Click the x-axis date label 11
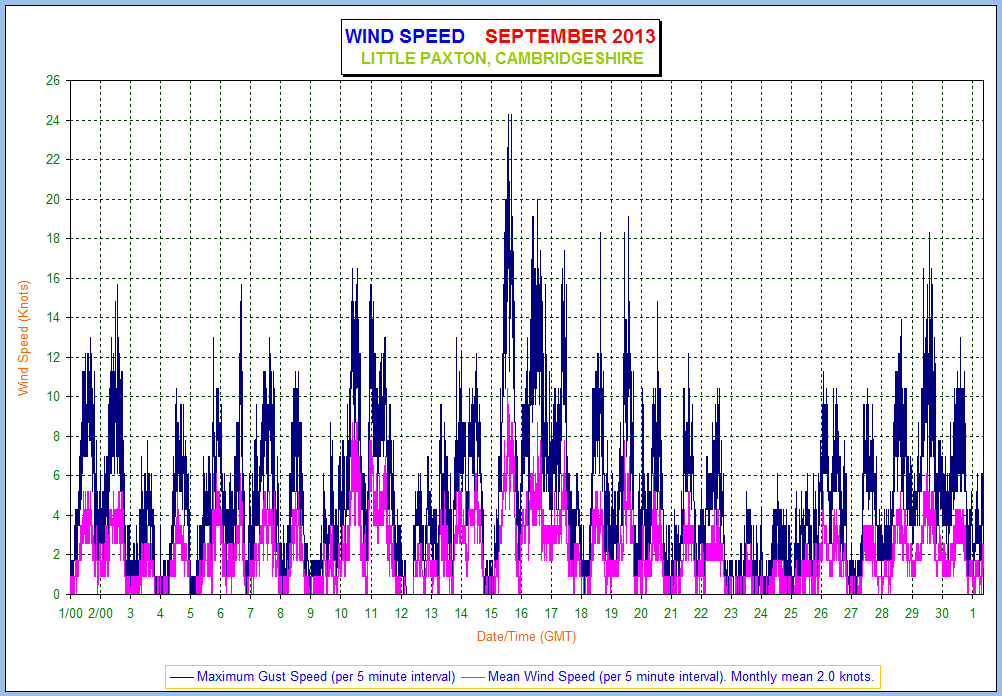 pos(371,614)
